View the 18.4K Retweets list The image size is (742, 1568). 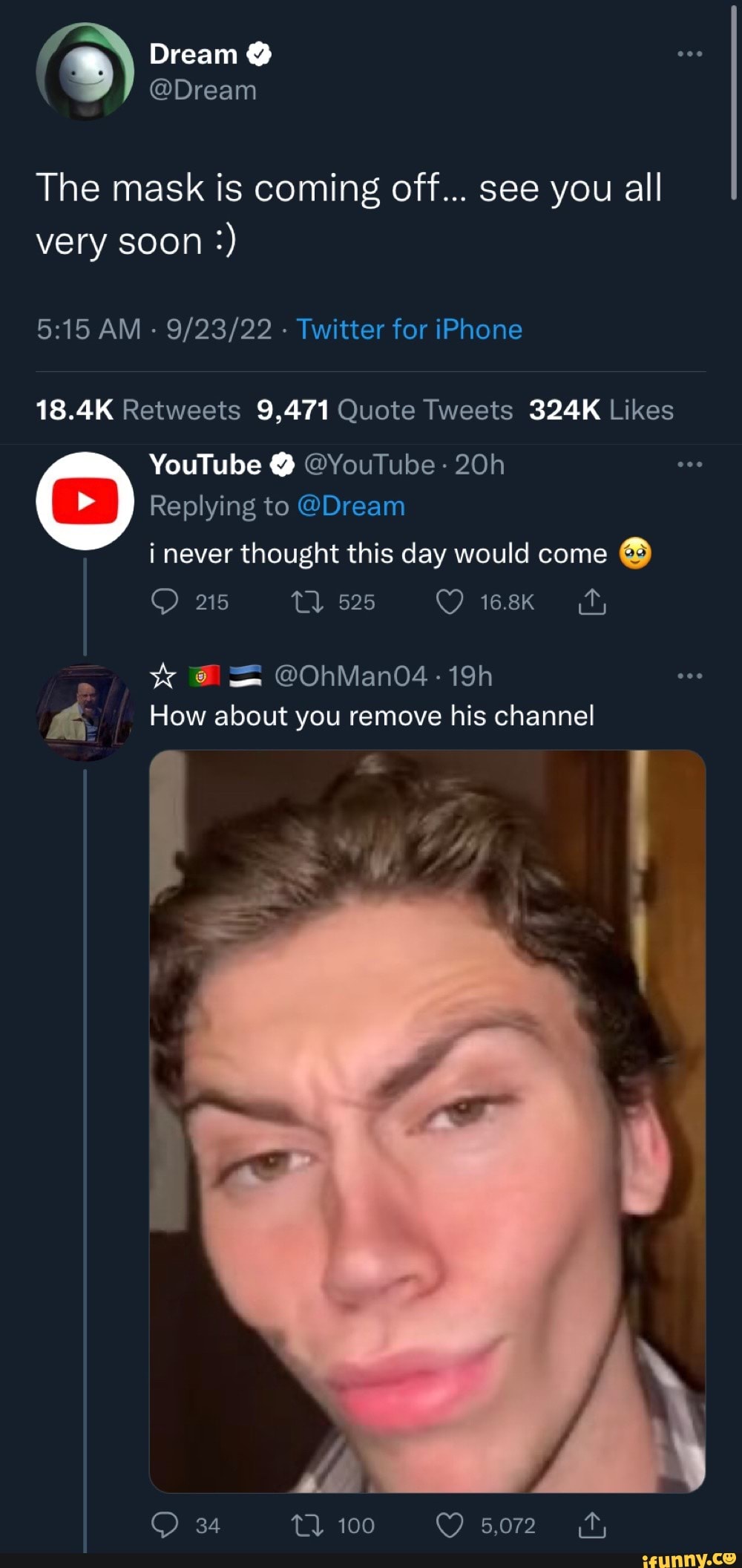click(138, 410)
